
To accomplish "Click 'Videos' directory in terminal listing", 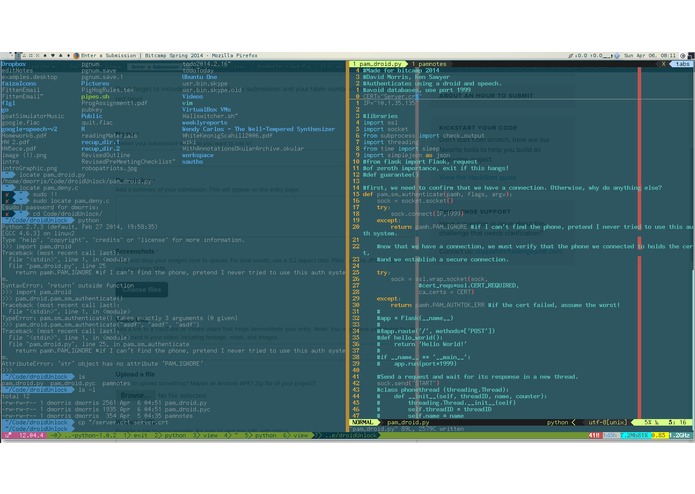I will pos(192,97).
